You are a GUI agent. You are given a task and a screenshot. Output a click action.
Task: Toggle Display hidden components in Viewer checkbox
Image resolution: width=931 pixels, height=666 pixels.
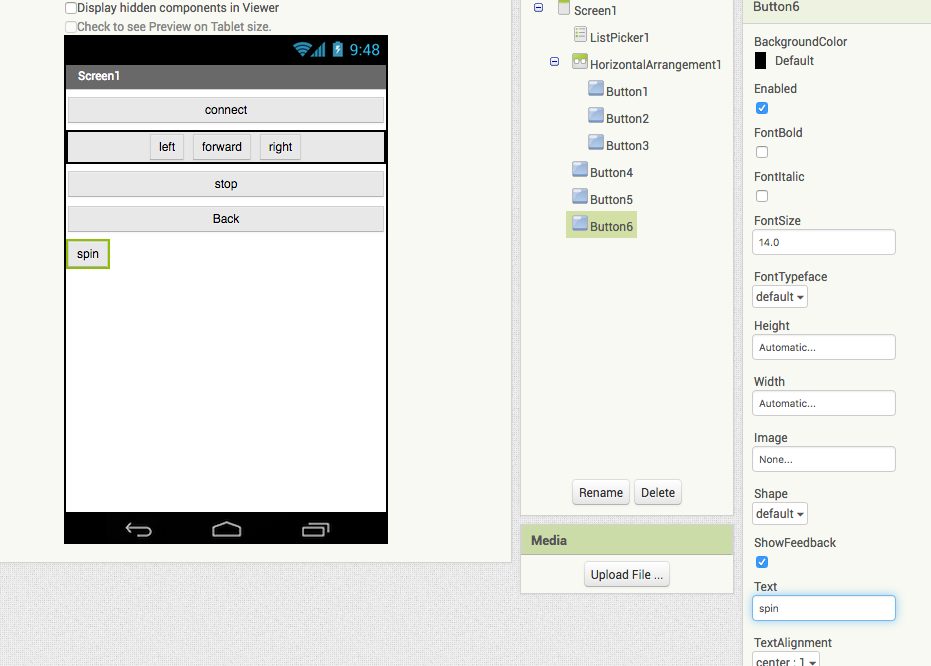click(71, 8)
